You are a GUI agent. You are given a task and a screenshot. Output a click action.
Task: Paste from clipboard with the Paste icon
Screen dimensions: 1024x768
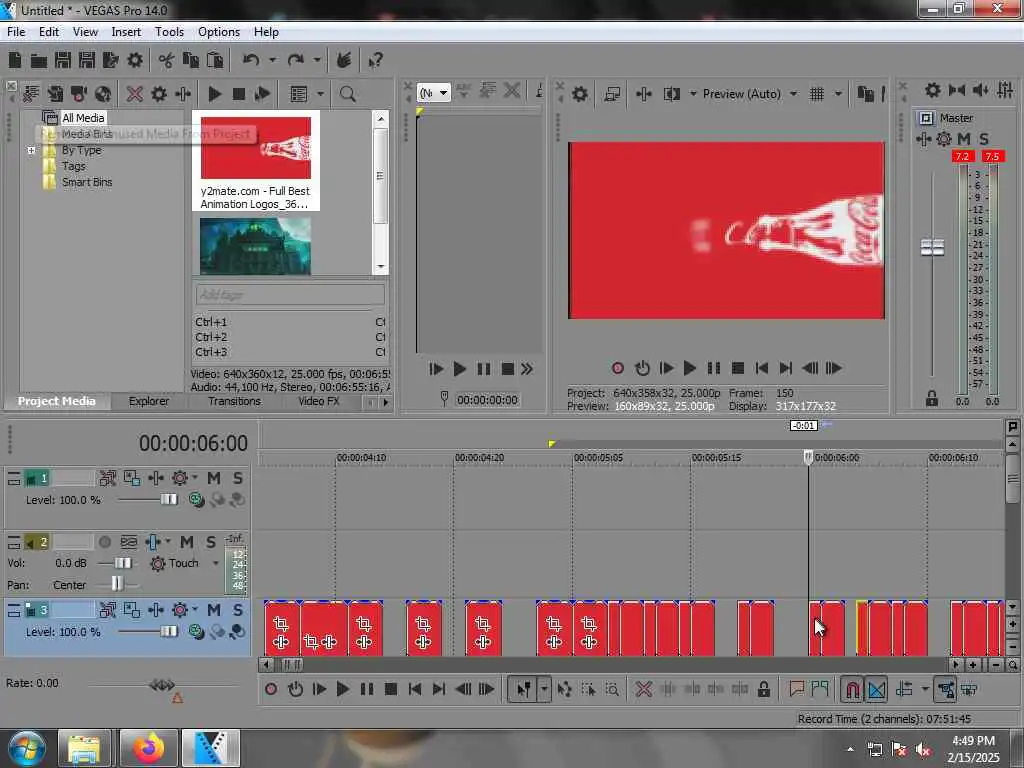click(x=215, y=61)
